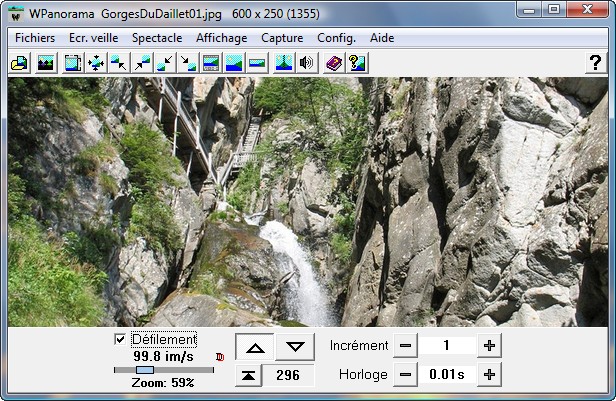The height and width of the screenshot is (401, 616).
Task: Open the Spectacle menu
Action: (x=157, y=38)
